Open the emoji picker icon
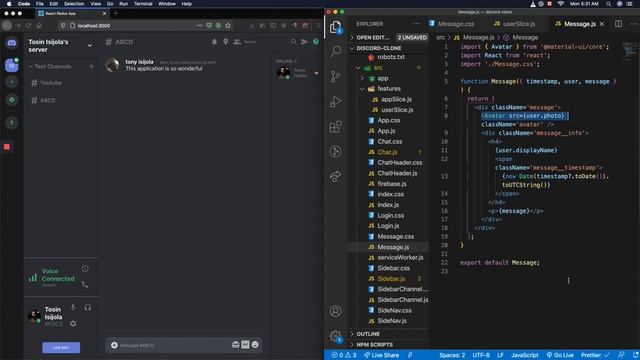 (255, 345)
